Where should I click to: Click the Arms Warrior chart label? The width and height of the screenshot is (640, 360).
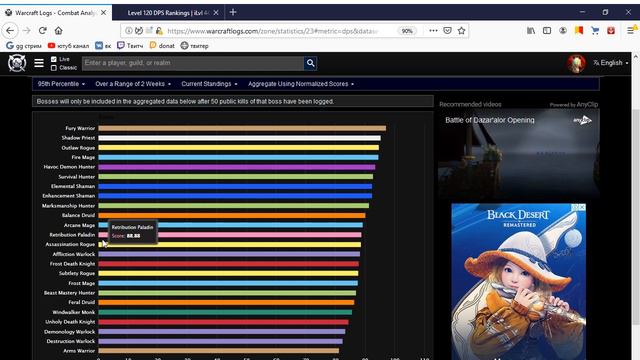pyautogui.click(x=79, y=351)
